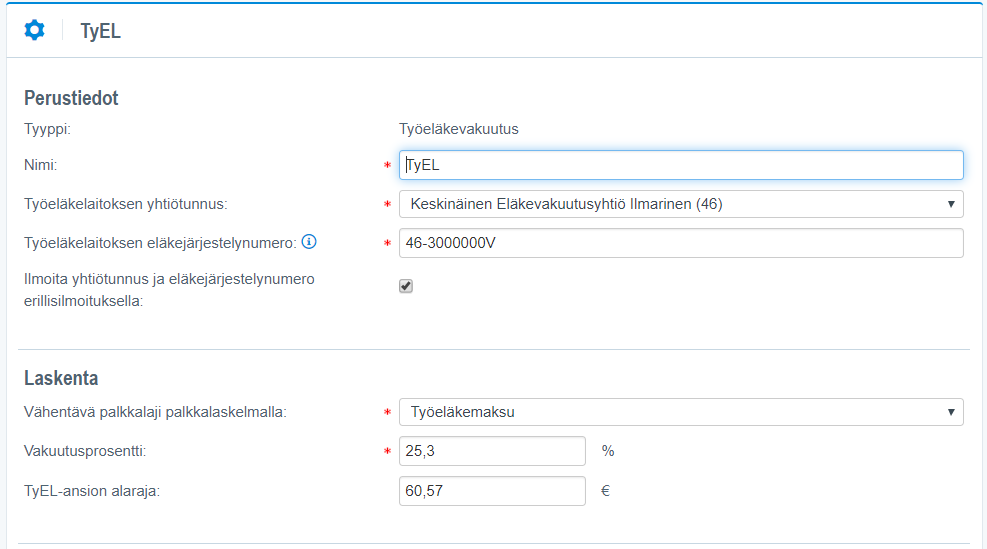Viewport: 987px width, 549px height.
Task: Click the euro symbol after alaraja field
Action: coord(604,491)
